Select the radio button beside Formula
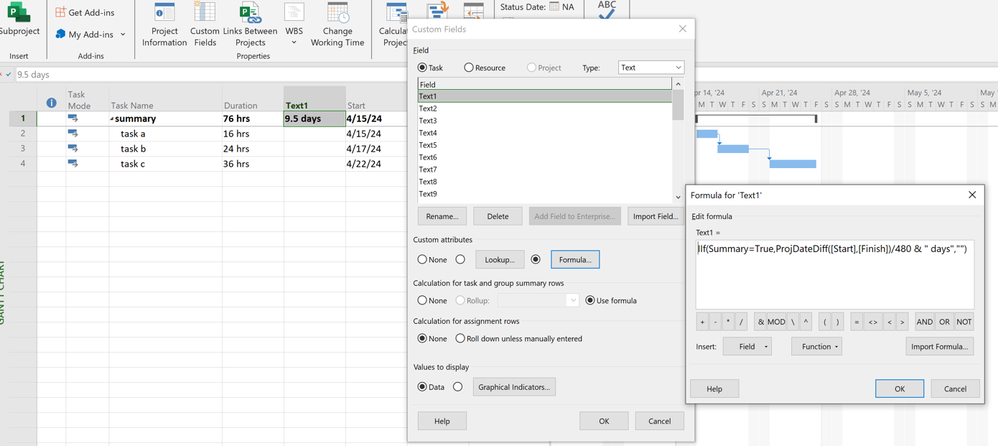Screen dimensions: 998x446 (535, 260)
